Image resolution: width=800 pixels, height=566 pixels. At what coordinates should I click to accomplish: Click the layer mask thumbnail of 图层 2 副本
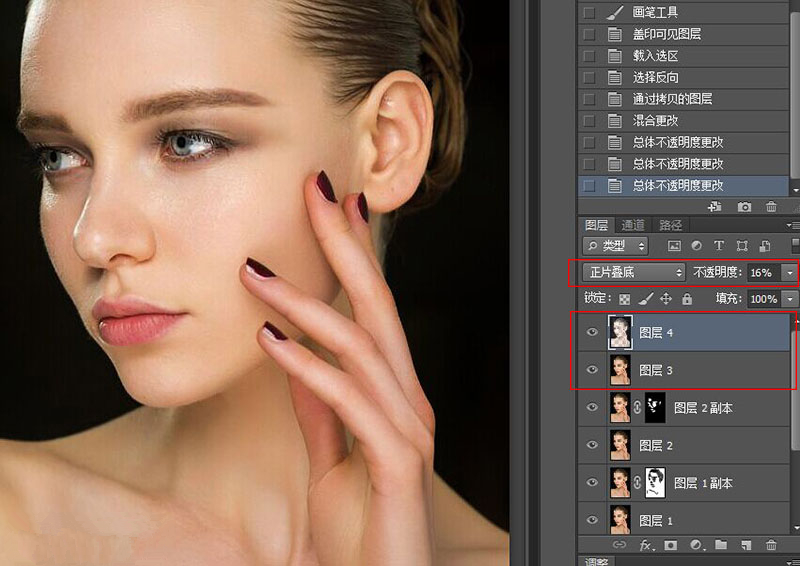[655, 407]
